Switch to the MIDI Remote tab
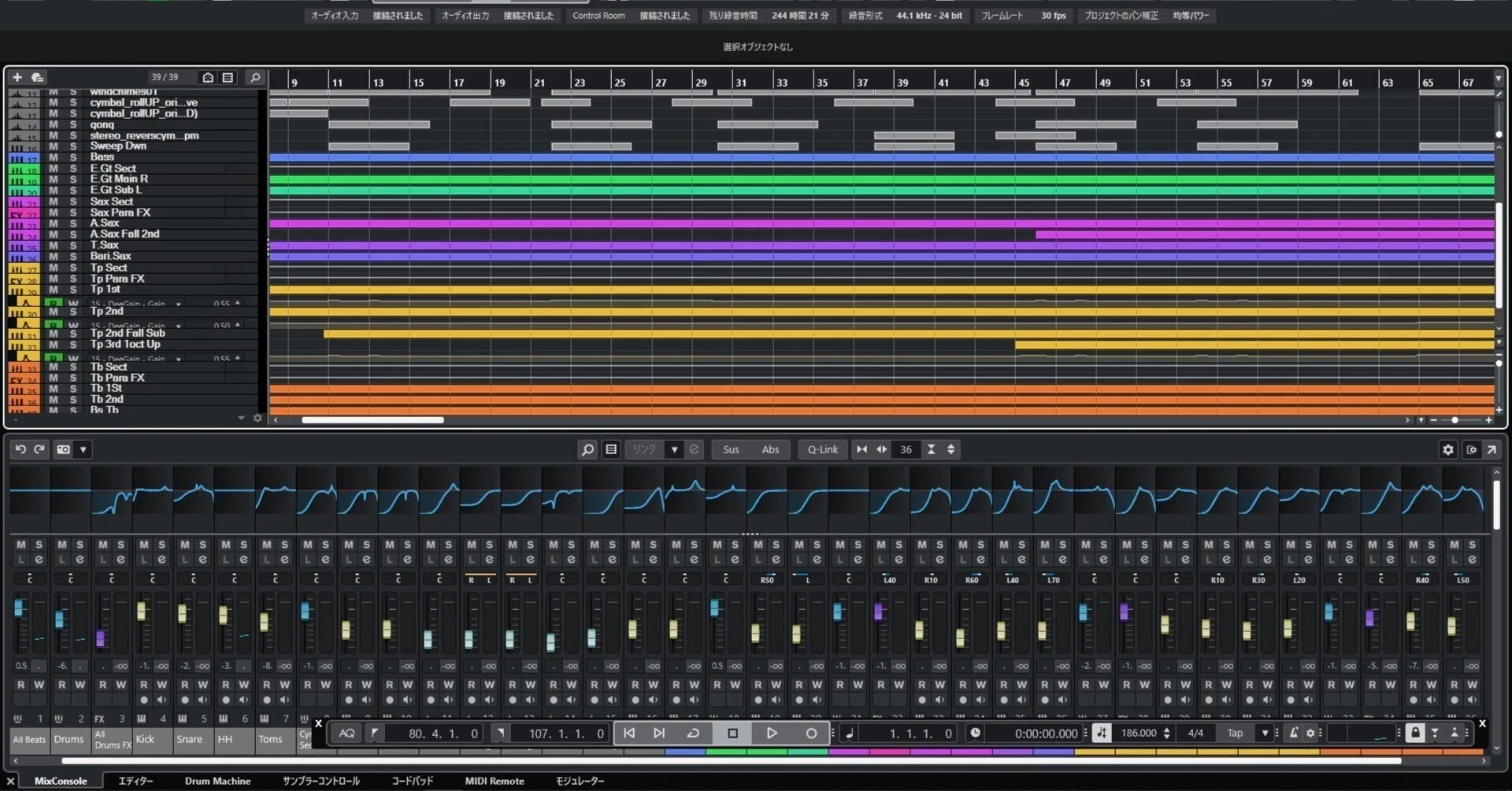 pos(495,781)
